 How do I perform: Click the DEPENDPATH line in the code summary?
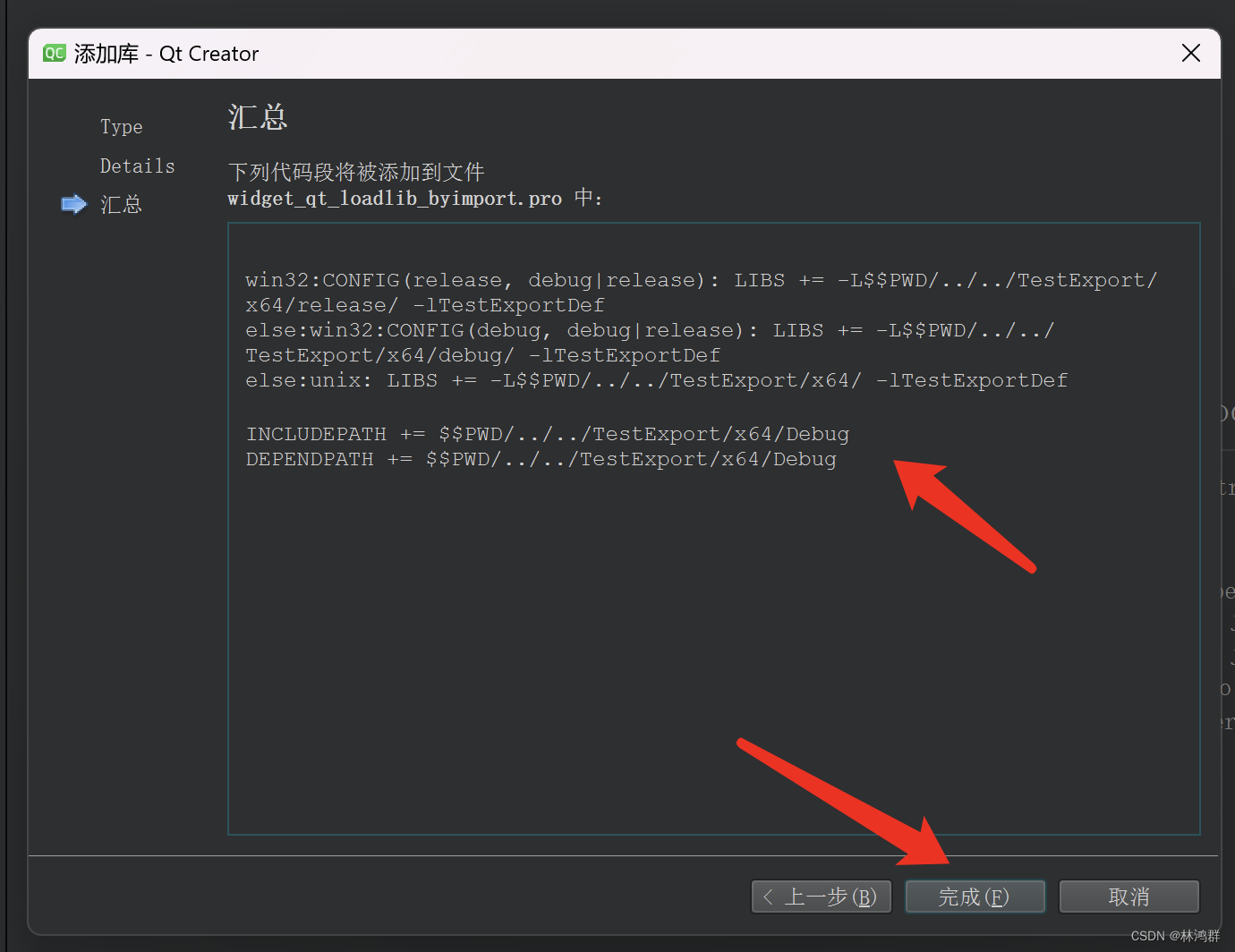pos(541,459)
